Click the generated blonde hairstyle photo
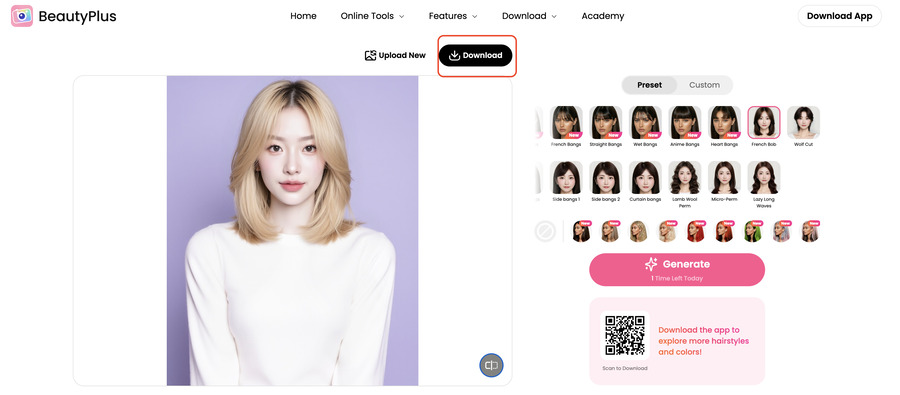Image resolution: width=900 pixels, height=395 pixels. pyautogui.click(x=292, y=230)
